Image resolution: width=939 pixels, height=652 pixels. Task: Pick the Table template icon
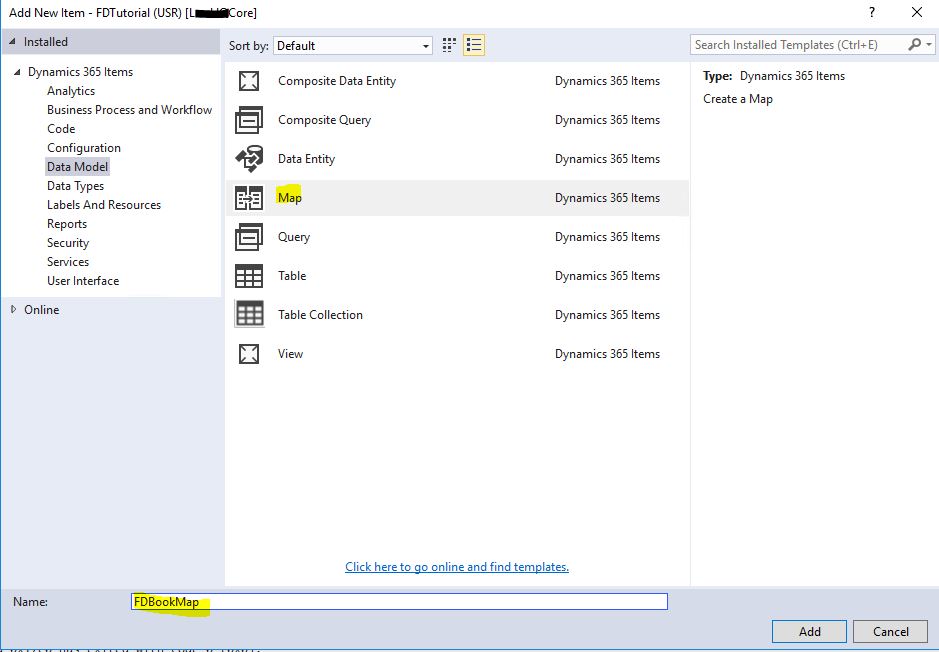click(x=248, y=276)
